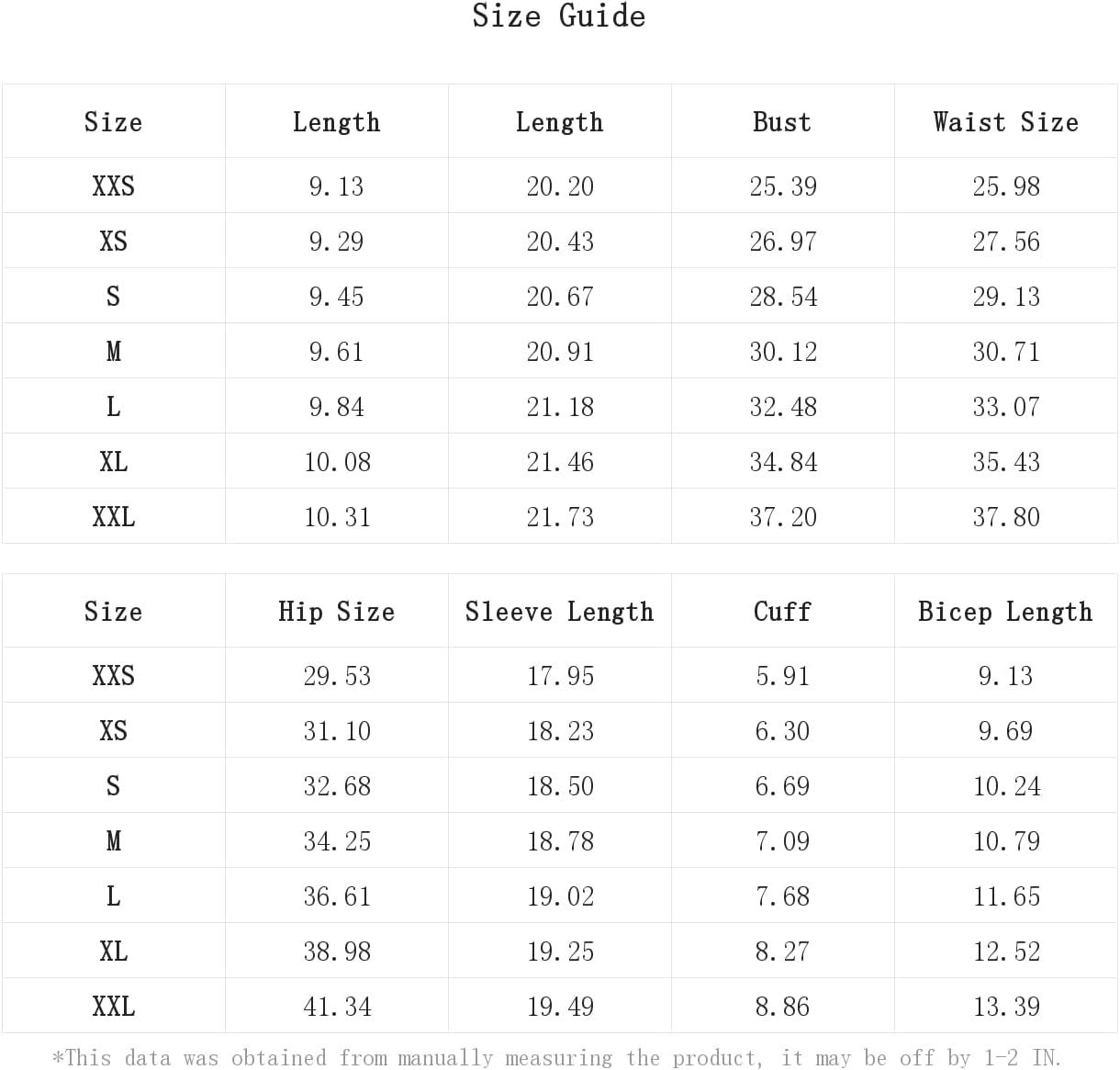This screenshot has height=1070, width=1120.
Task: Select length value 9.13 in the top table
Action: point(336,186)
